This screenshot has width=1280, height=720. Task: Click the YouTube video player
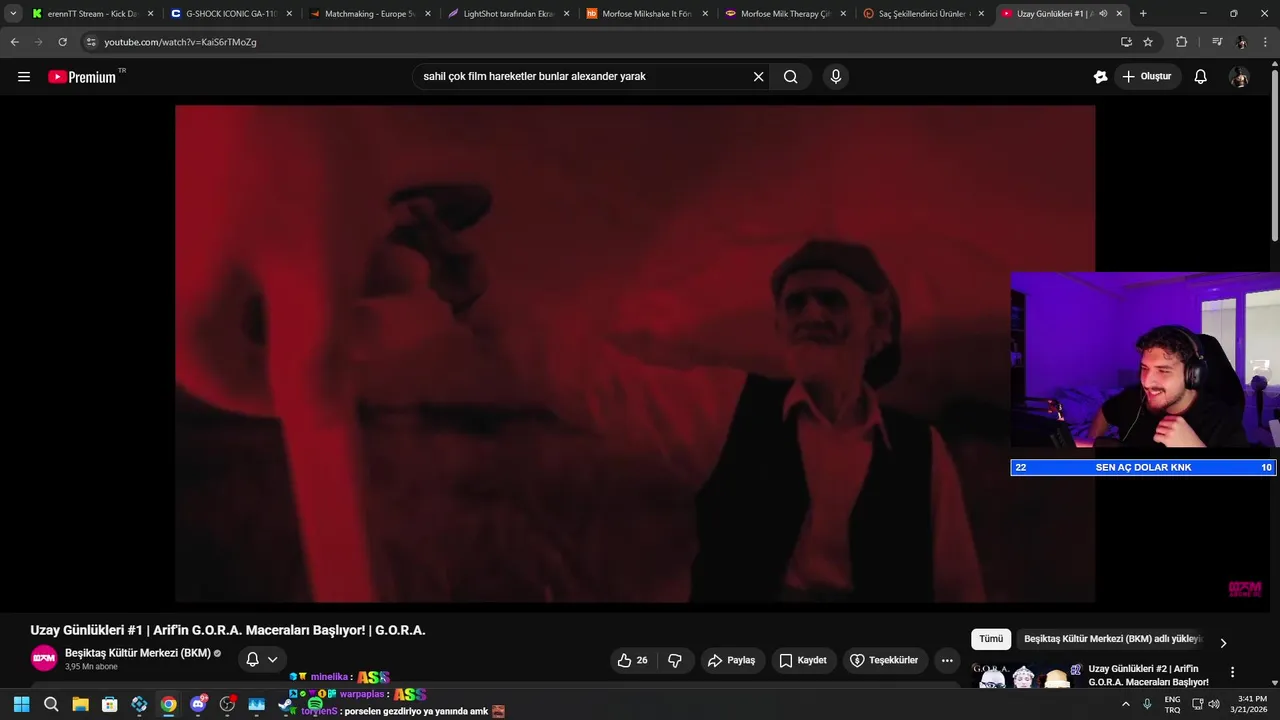tap(635, 354)
